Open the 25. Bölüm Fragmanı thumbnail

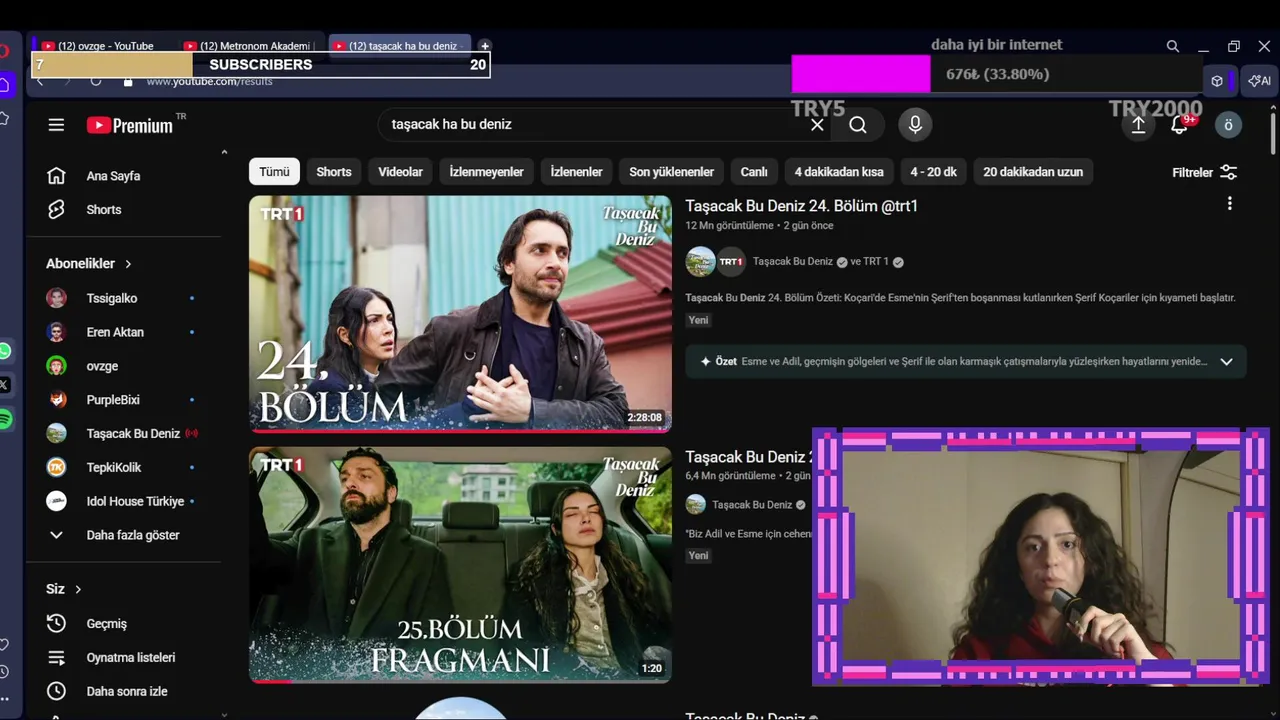460,565
